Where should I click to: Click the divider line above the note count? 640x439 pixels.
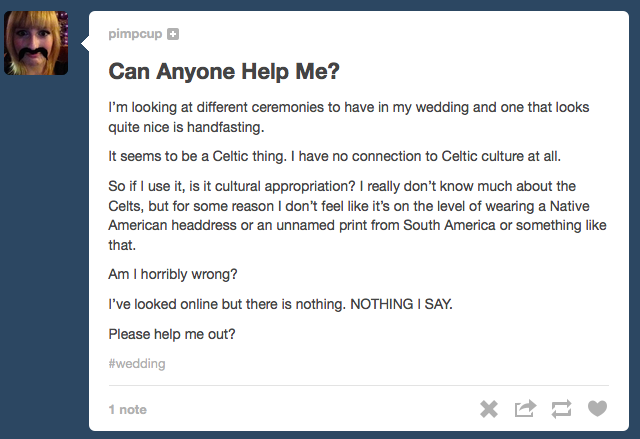[359, 385]
